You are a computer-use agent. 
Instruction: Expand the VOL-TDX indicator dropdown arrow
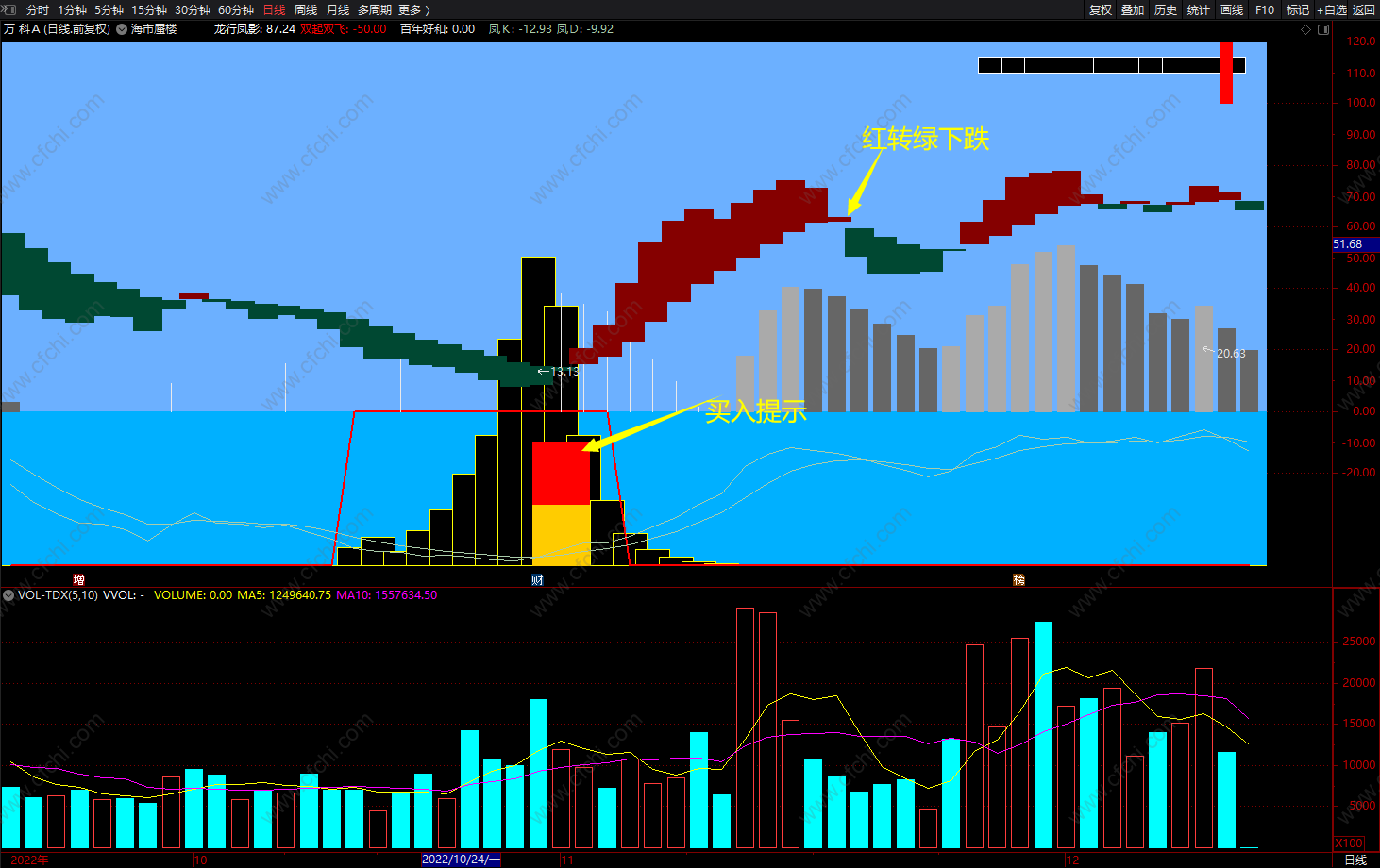pos(8,595)
